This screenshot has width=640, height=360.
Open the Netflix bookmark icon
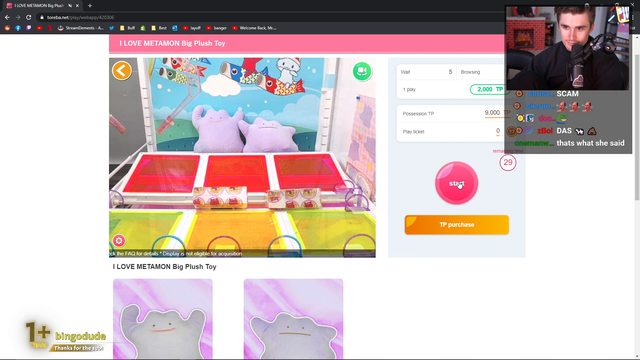[50, 28]
